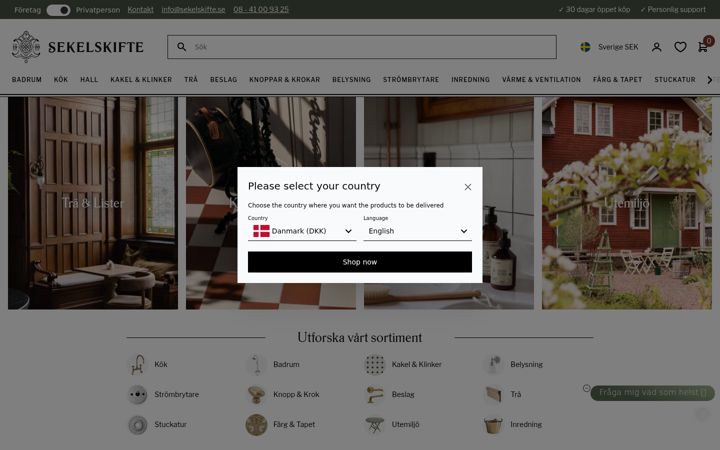Click the Danish flag in Country field
The width and height of the screenshot is (720, 450).
pyautogui.click(x=261, y=231)
